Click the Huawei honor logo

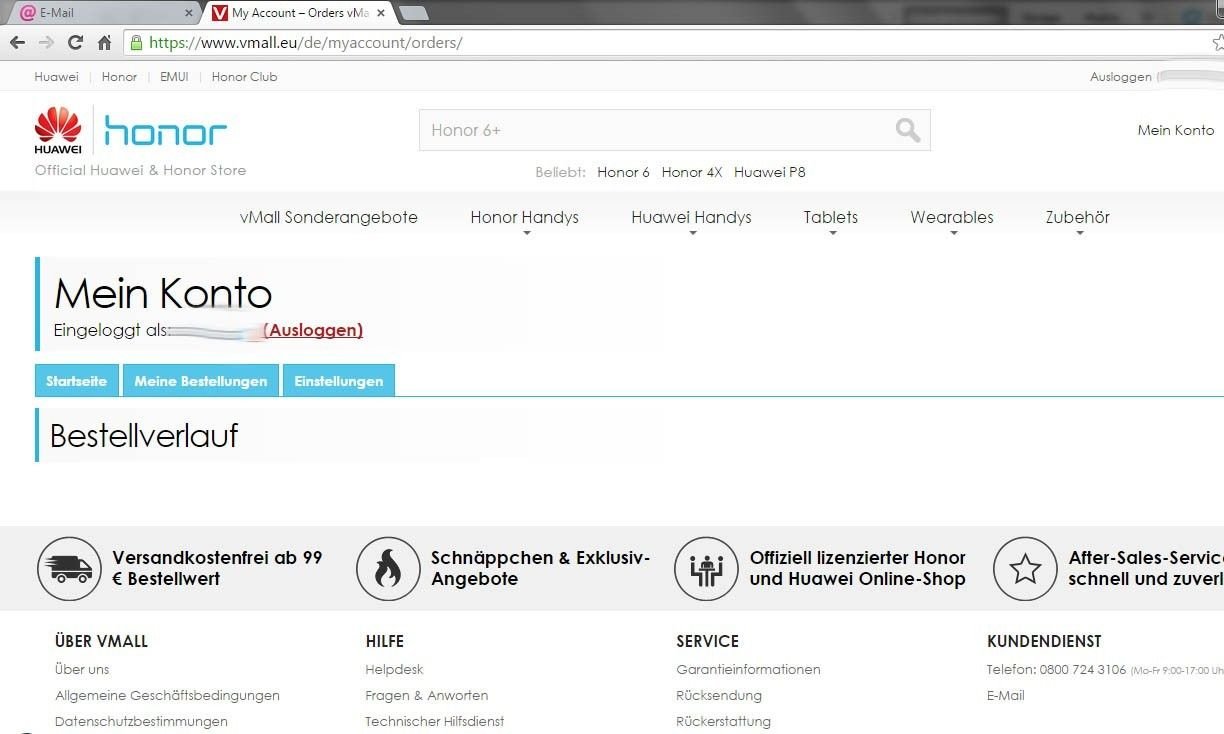tap(131, 131)
